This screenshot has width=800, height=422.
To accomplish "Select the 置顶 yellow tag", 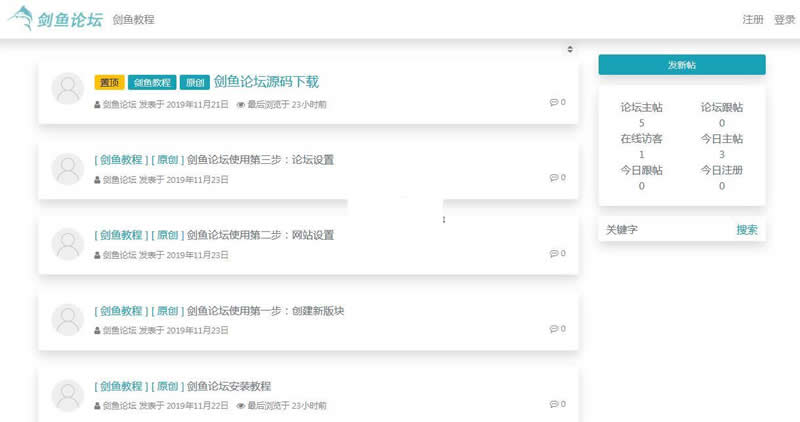I will 109,83.
